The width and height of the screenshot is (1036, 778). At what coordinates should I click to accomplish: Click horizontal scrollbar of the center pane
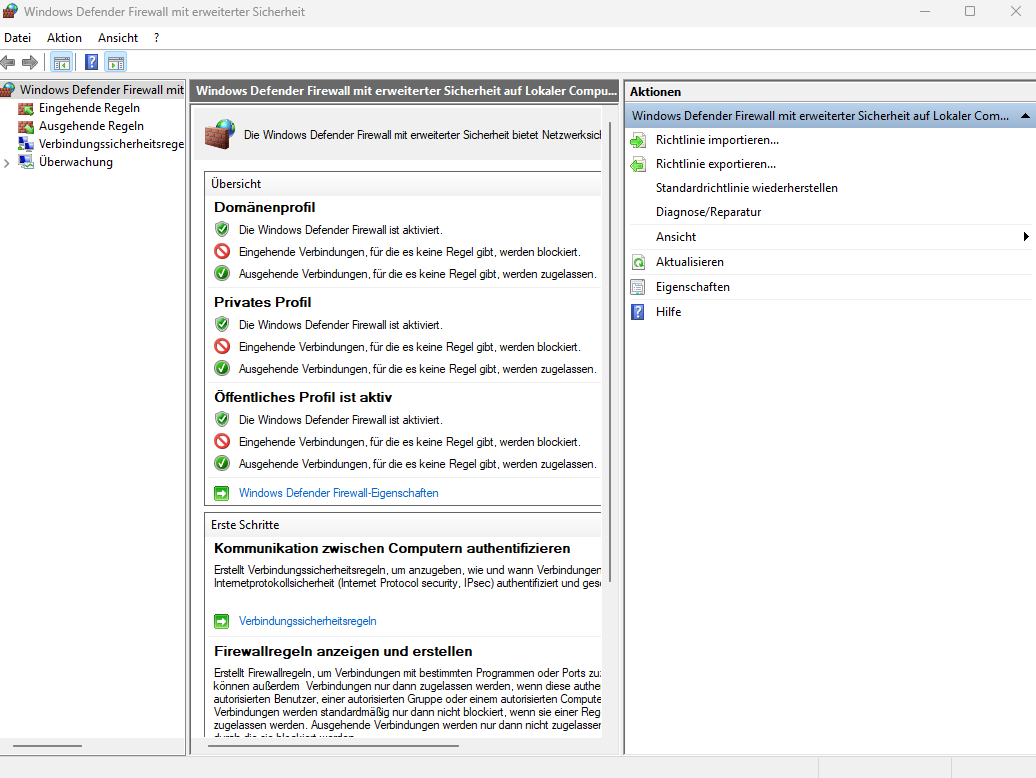point(333,746)
